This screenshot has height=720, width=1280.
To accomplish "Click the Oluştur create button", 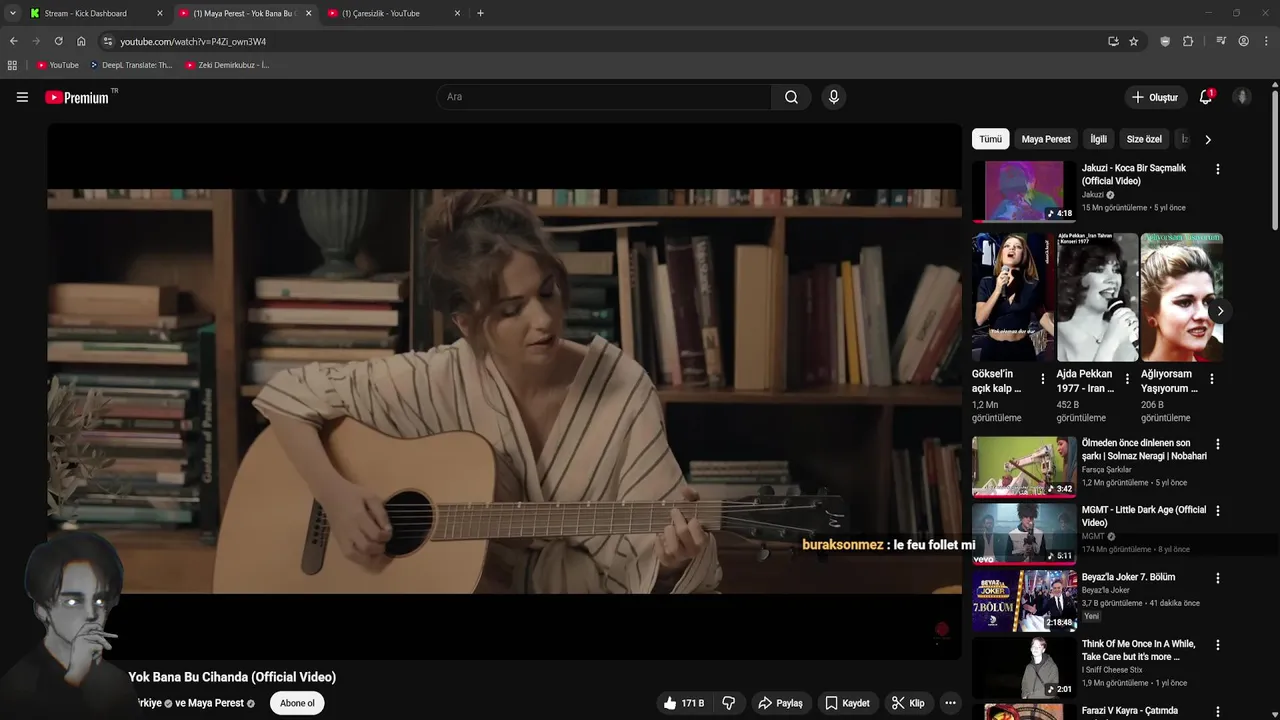I will point(1154,97).
